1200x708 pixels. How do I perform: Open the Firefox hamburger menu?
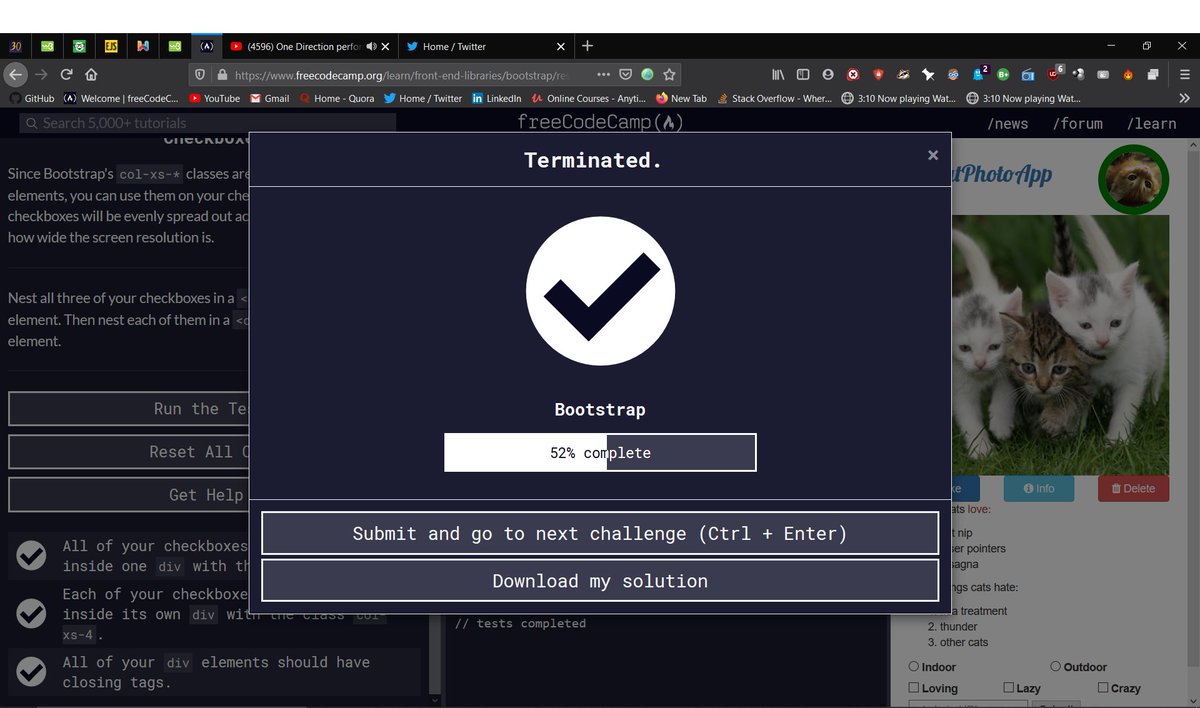tap(1184, 74)
